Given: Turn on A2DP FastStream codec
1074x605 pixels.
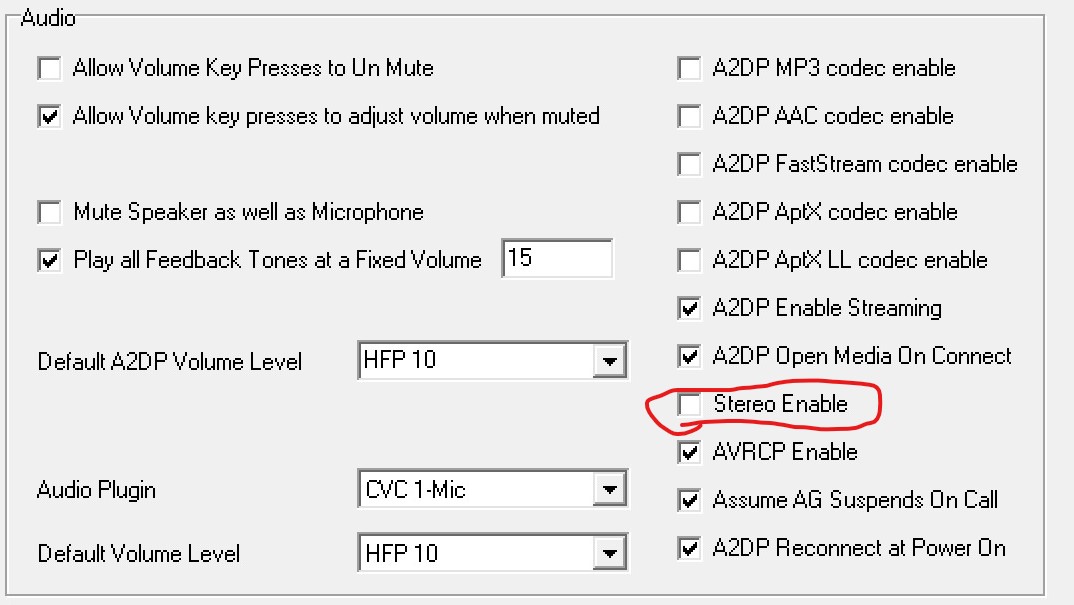Looking at the screenshot, I should point(689,165).
